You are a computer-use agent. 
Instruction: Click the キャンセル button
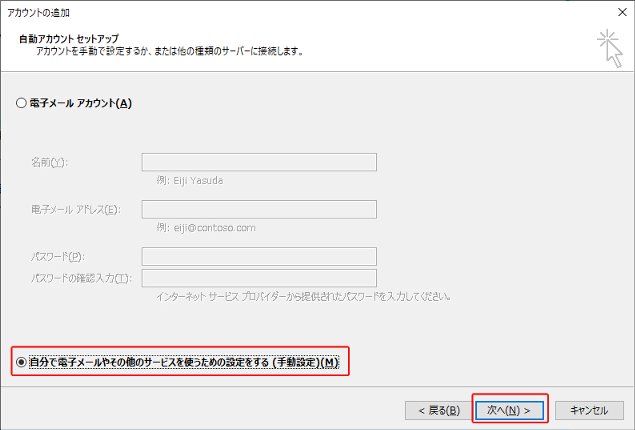(x=589, y=410)
